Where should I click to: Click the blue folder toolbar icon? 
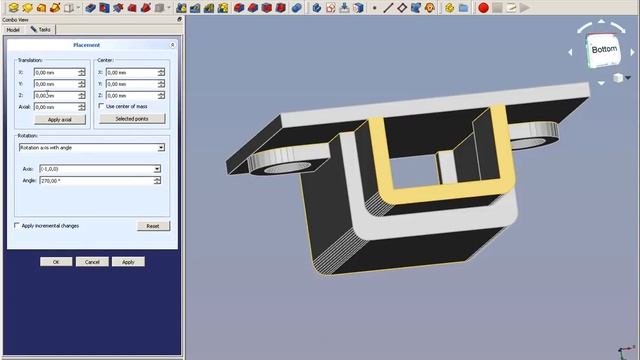pos(463,7)
